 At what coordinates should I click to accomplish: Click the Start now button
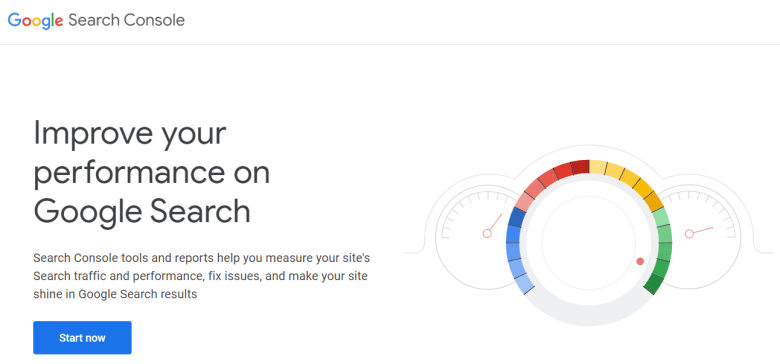[x=82, y=338]
